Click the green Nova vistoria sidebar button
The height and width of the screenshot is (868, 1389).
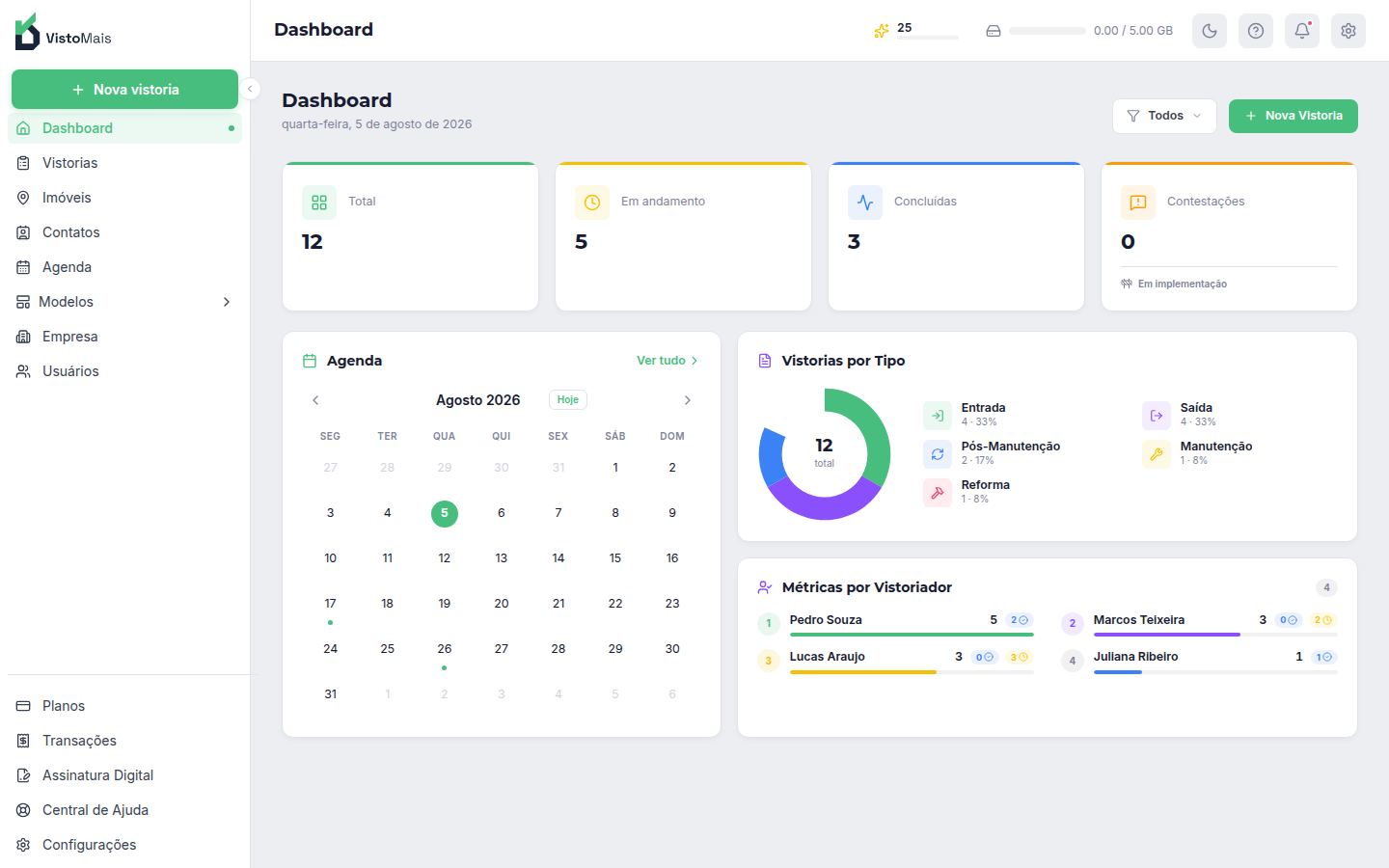(124, 90)
